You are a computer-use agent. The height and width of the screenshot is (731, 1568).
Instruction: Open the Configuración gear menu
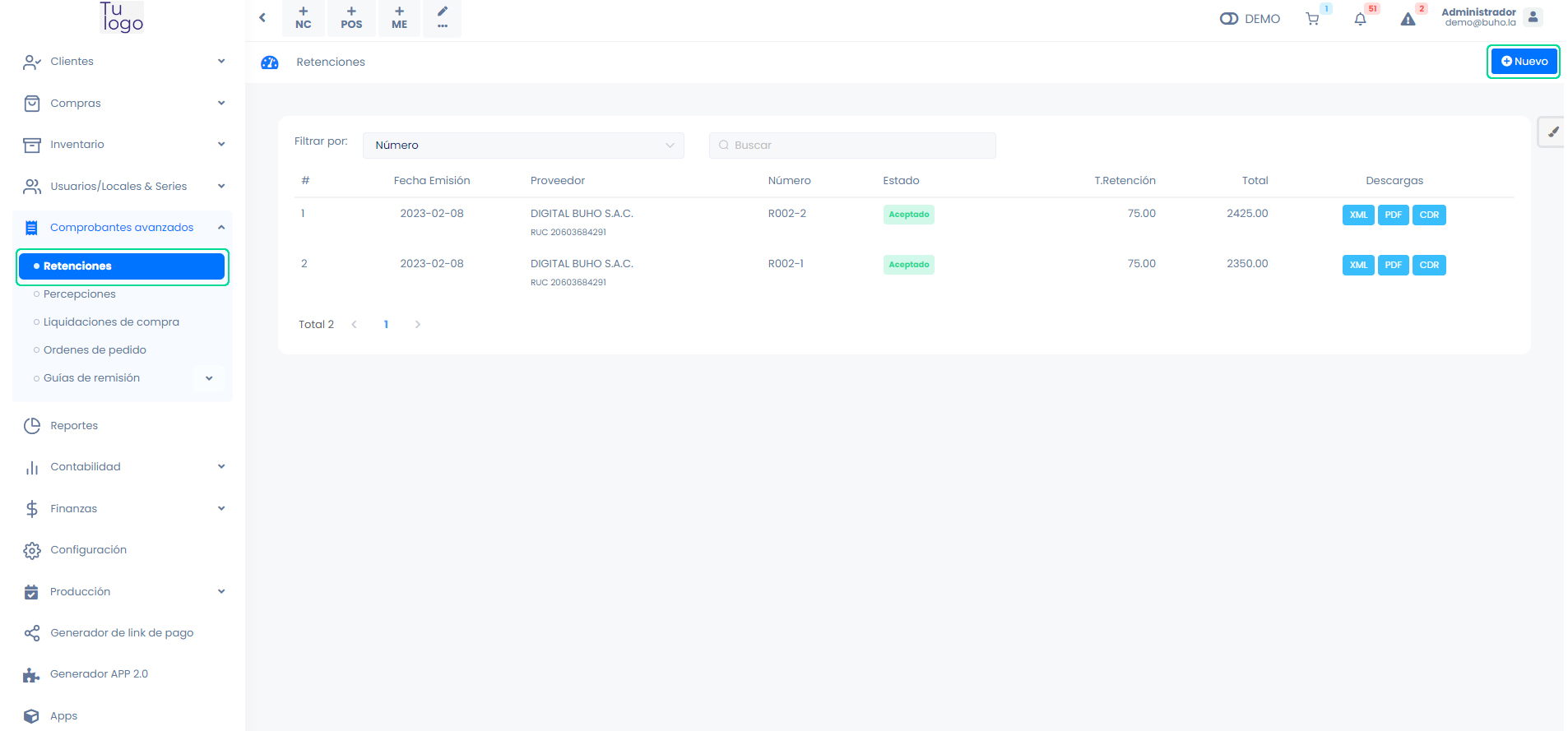88,550
